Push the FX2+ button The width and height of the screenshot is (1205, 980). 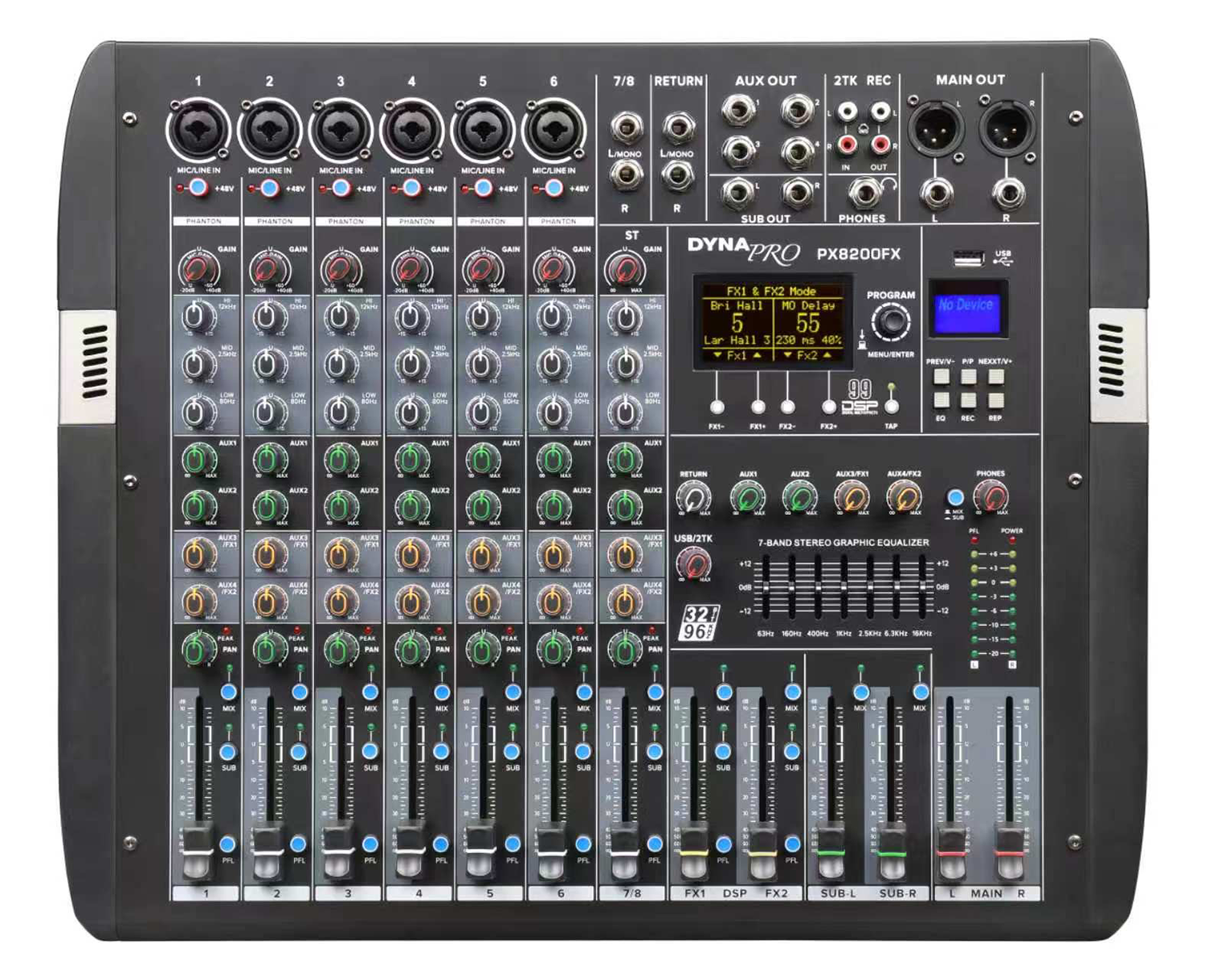pyautogui.click(x=828, y=407)
